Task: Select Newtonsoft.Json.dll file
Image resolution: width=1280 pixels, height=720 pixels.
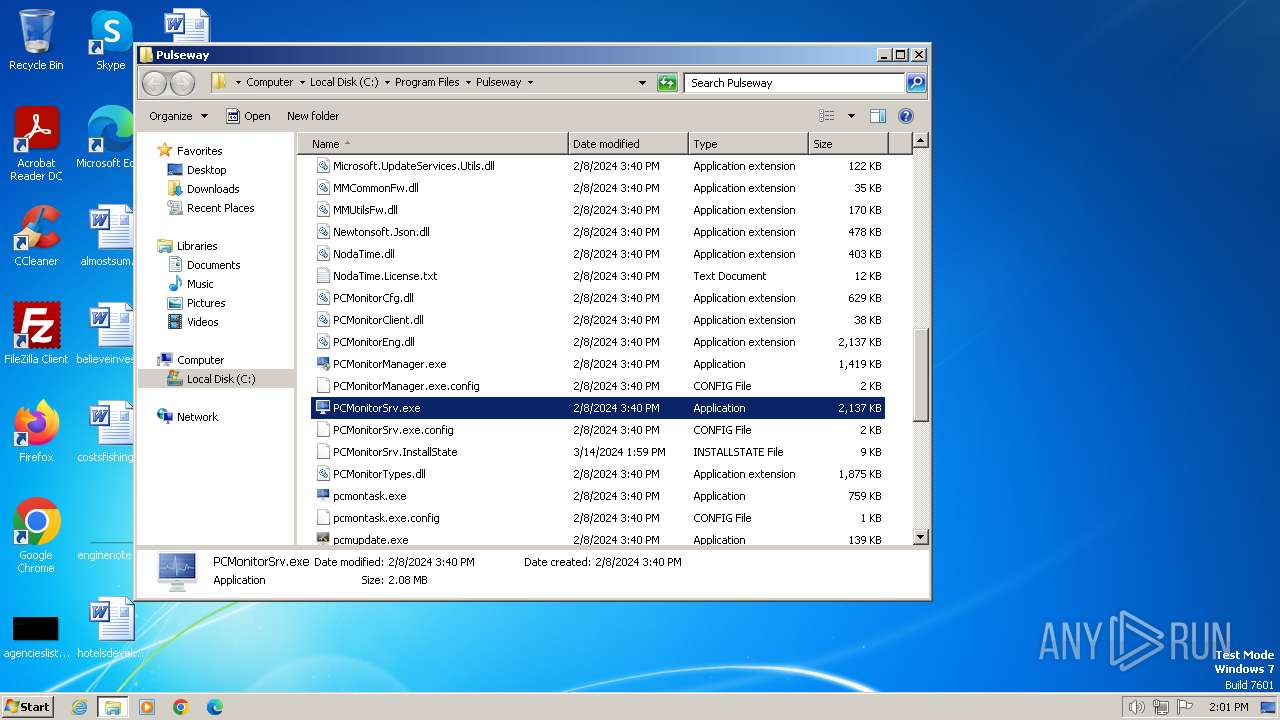Action: pos(598,232)
